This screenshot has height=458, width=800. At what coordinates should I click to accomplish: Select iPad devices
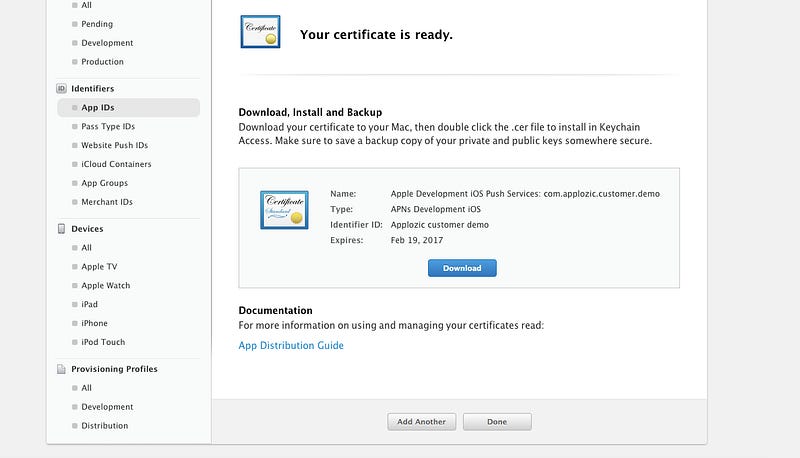[x=89, y=304]
